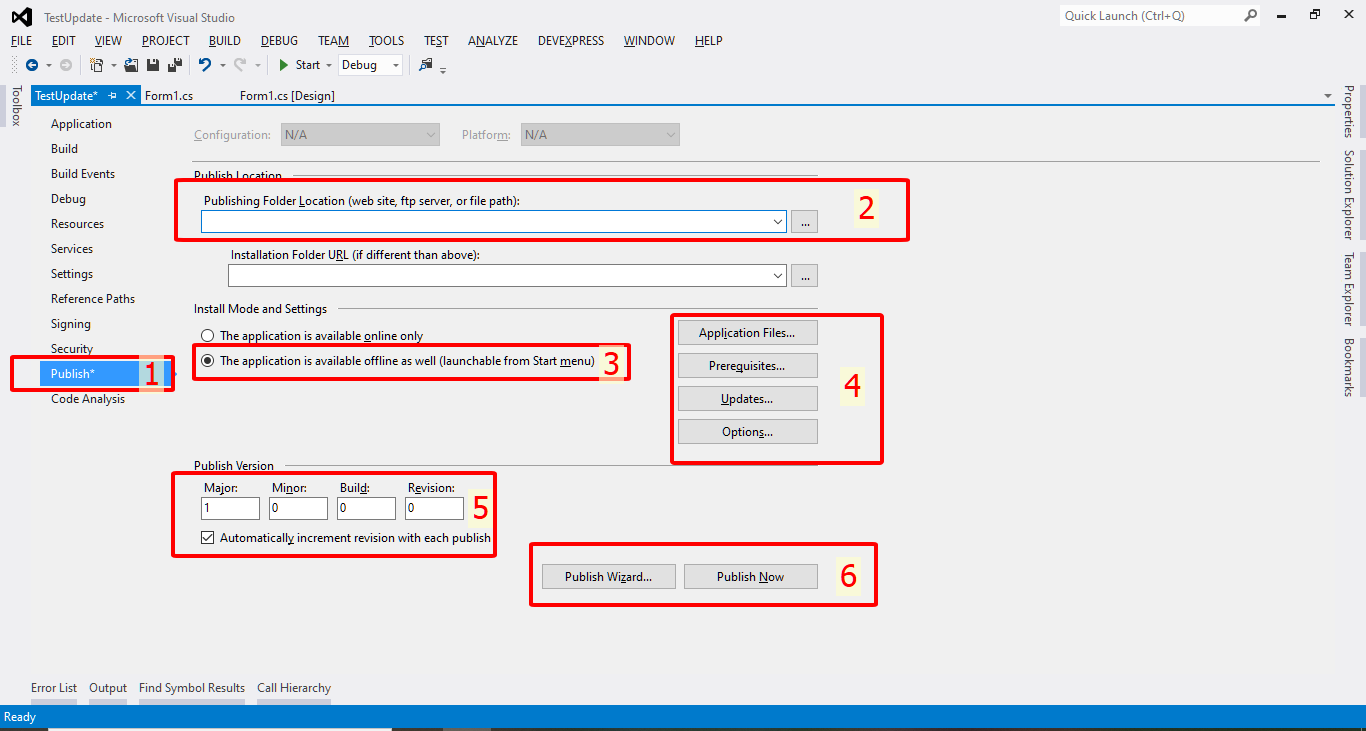Select the Signing properties page
1366x731 pixels.
pyautogui.click(x=71, y=324)
